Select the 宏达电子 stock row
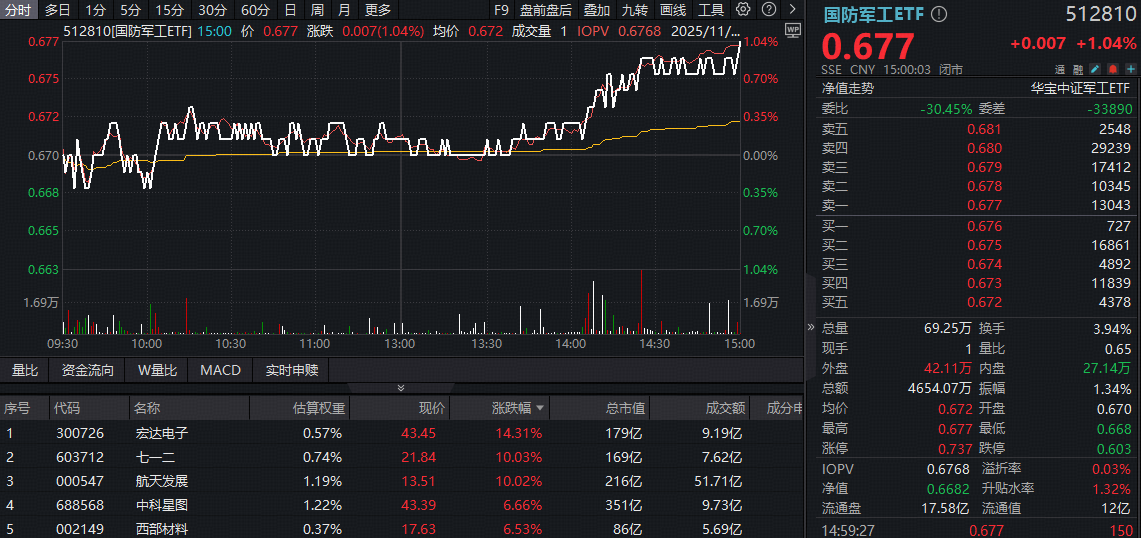1141x538 pixels. [162, 433]
